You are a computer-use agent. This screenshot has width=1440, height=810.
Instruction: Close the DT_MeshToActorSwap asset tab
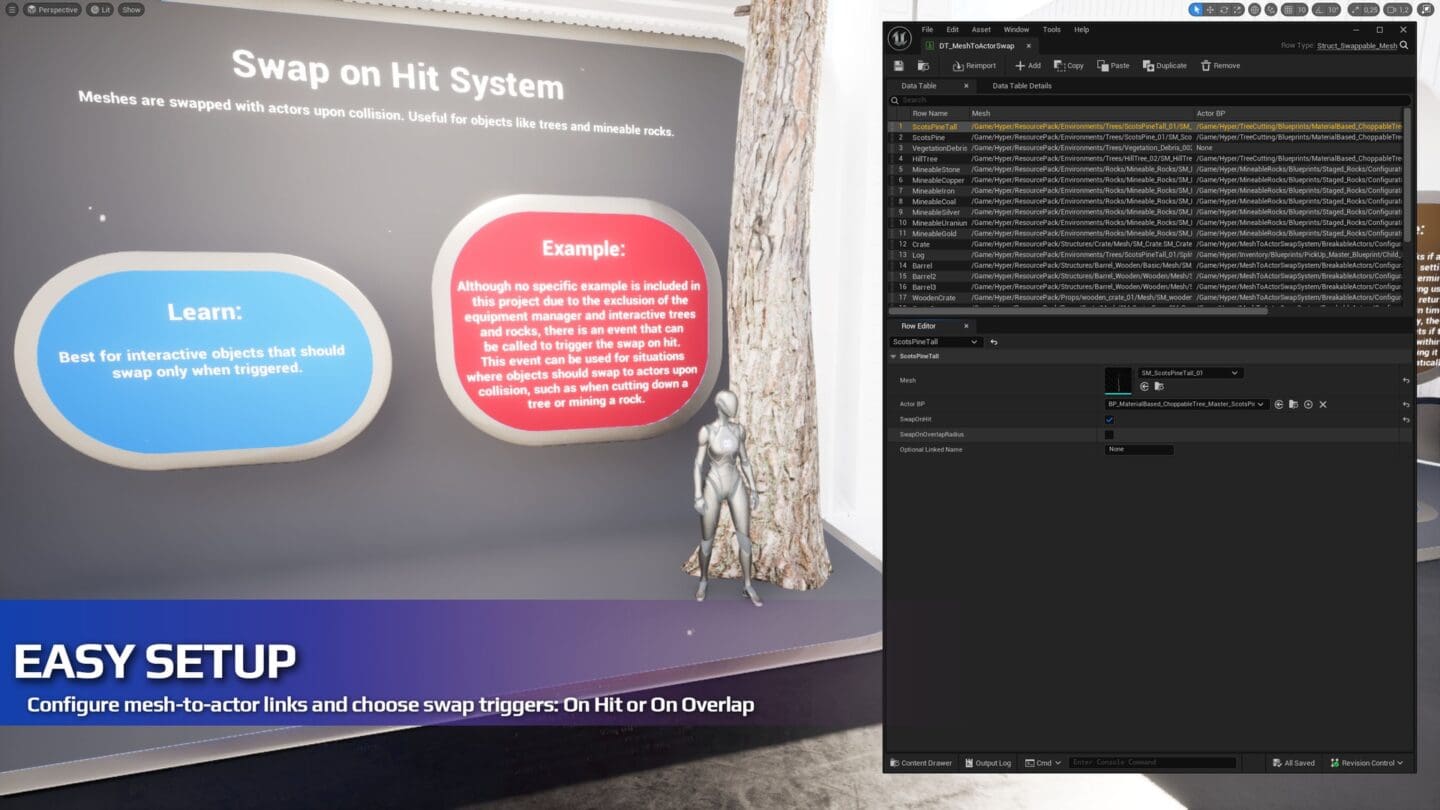(1028, 46)
